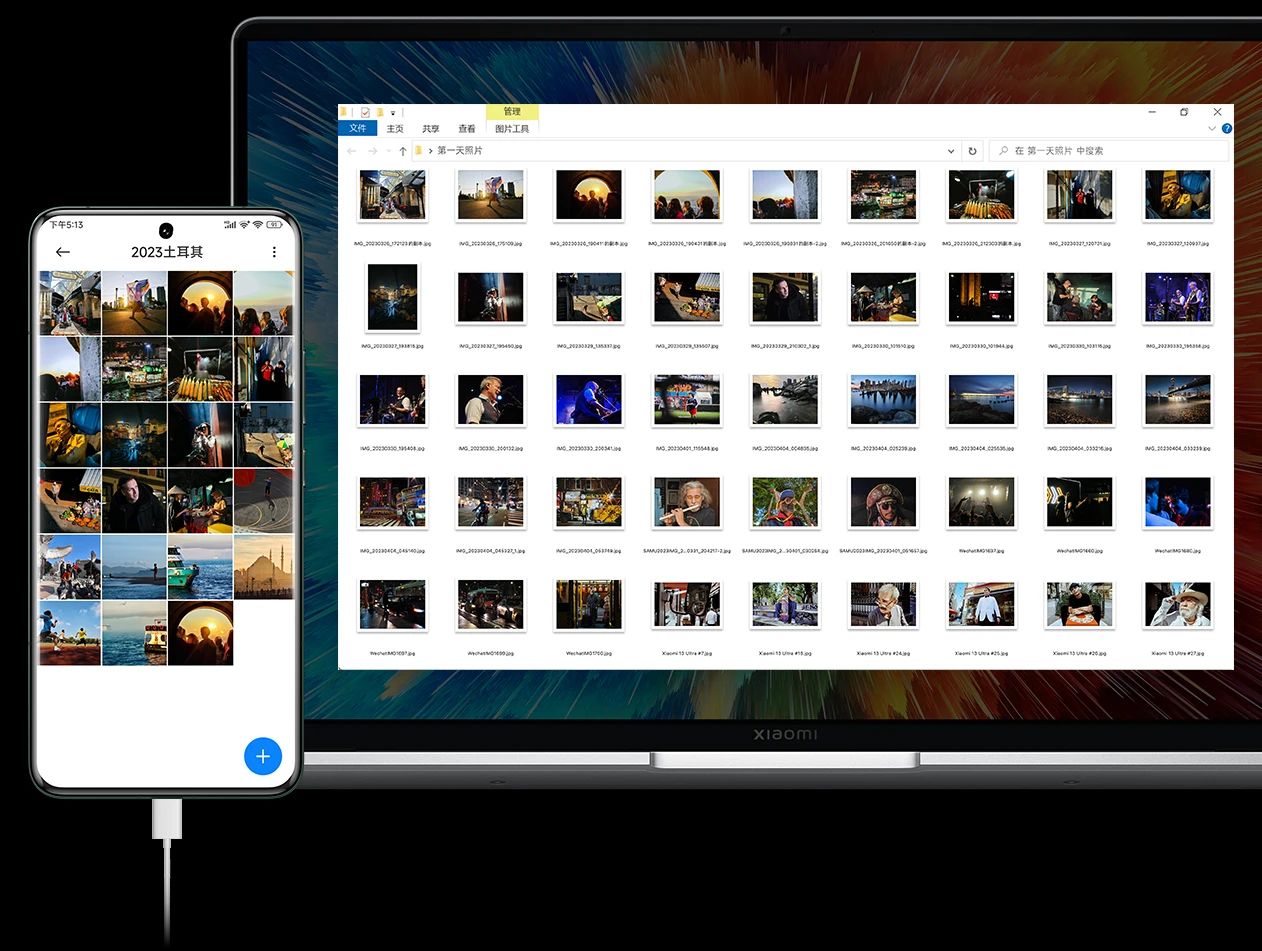This screenshot has height=951, width=1262.
Task: Select file IMG_20230327_120721.jpg
Action: pyautogui.click(x=1079, y=194)
